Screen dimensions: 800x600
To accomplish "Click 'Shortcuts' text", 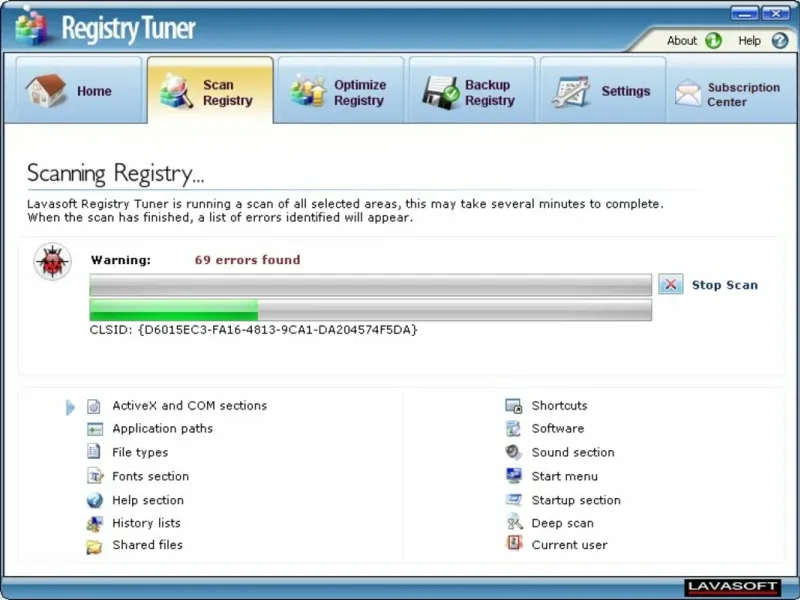I will [559, 406].
